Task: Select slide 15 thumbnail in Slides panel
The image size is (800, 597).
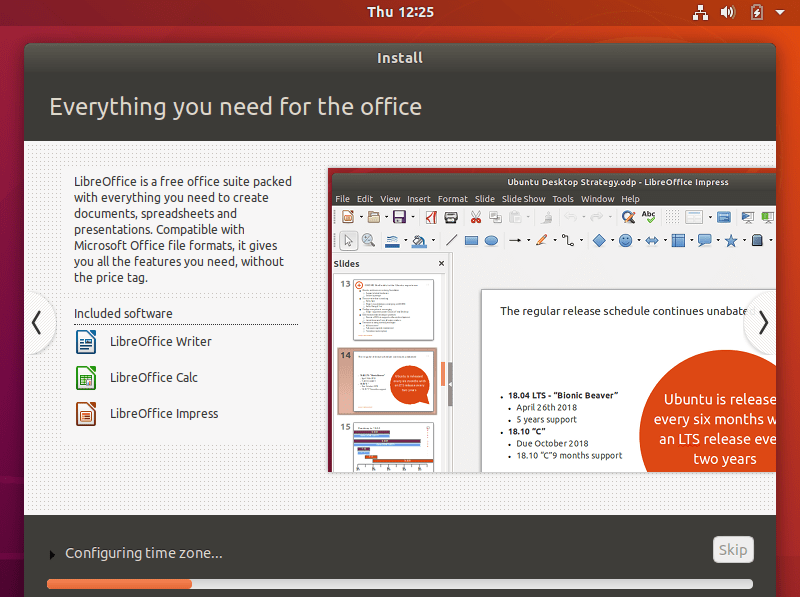Action: click(x=393, y=446)
